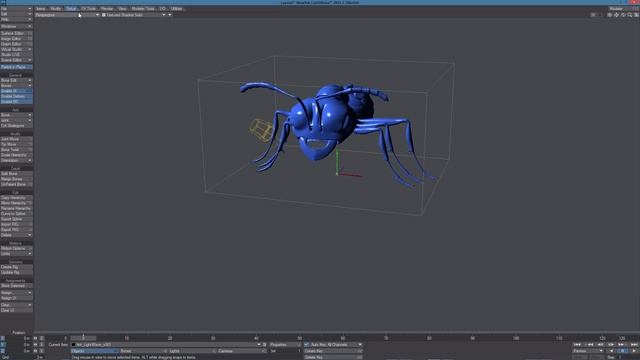Image resolution: width=640 pixels, height=360 pixels.
Task: Click the maximize viewport icon
Action: (636, 15)
